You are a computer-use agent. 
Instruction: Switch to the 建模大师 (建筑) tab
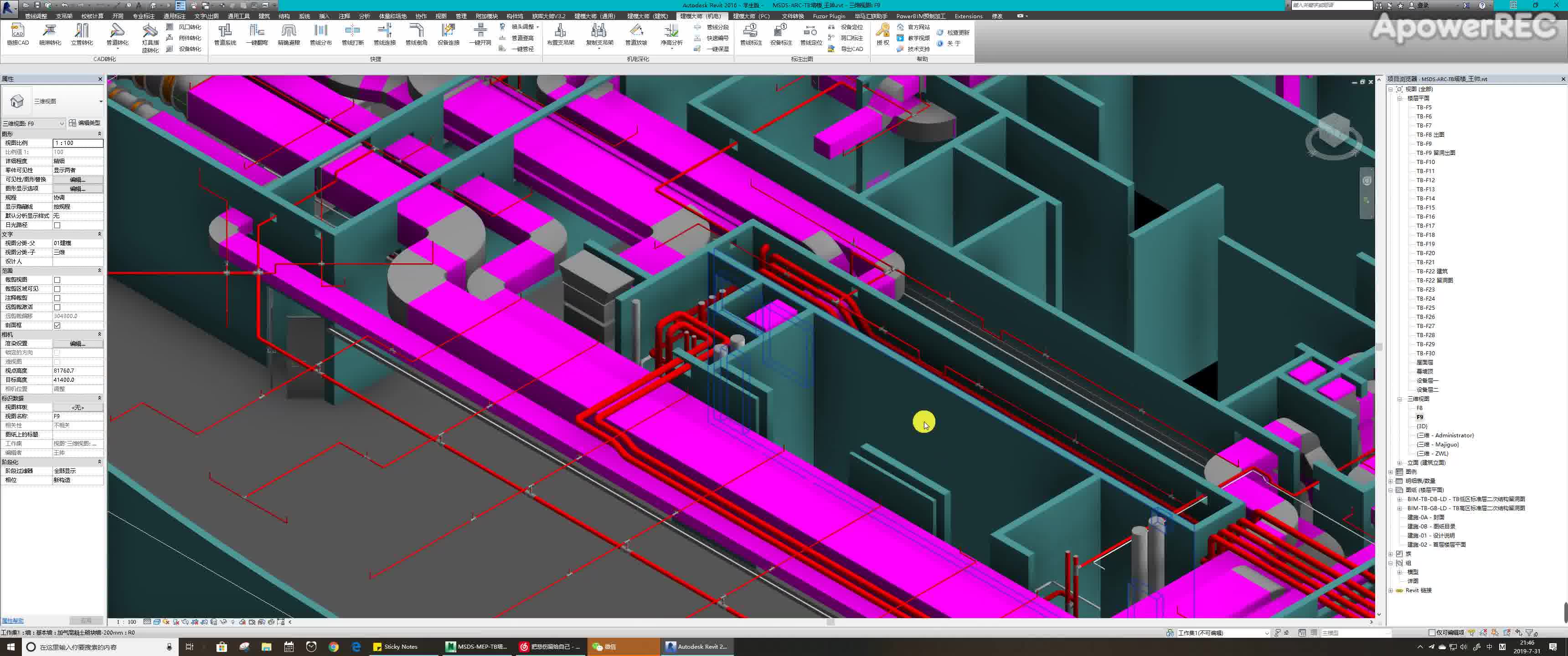click(x=647, y=16)
